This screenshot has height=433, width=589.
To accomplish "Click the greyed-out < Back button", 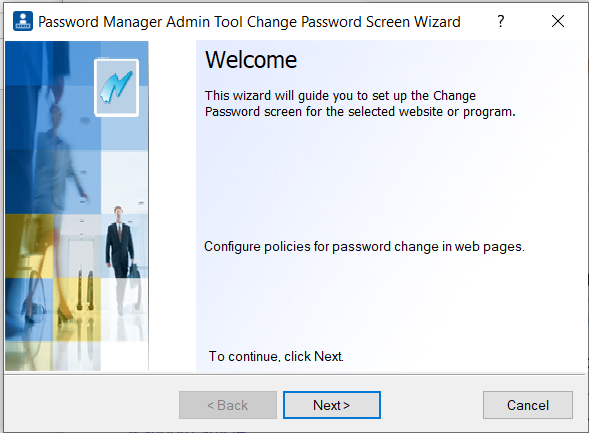I will [x=228, y=405].
